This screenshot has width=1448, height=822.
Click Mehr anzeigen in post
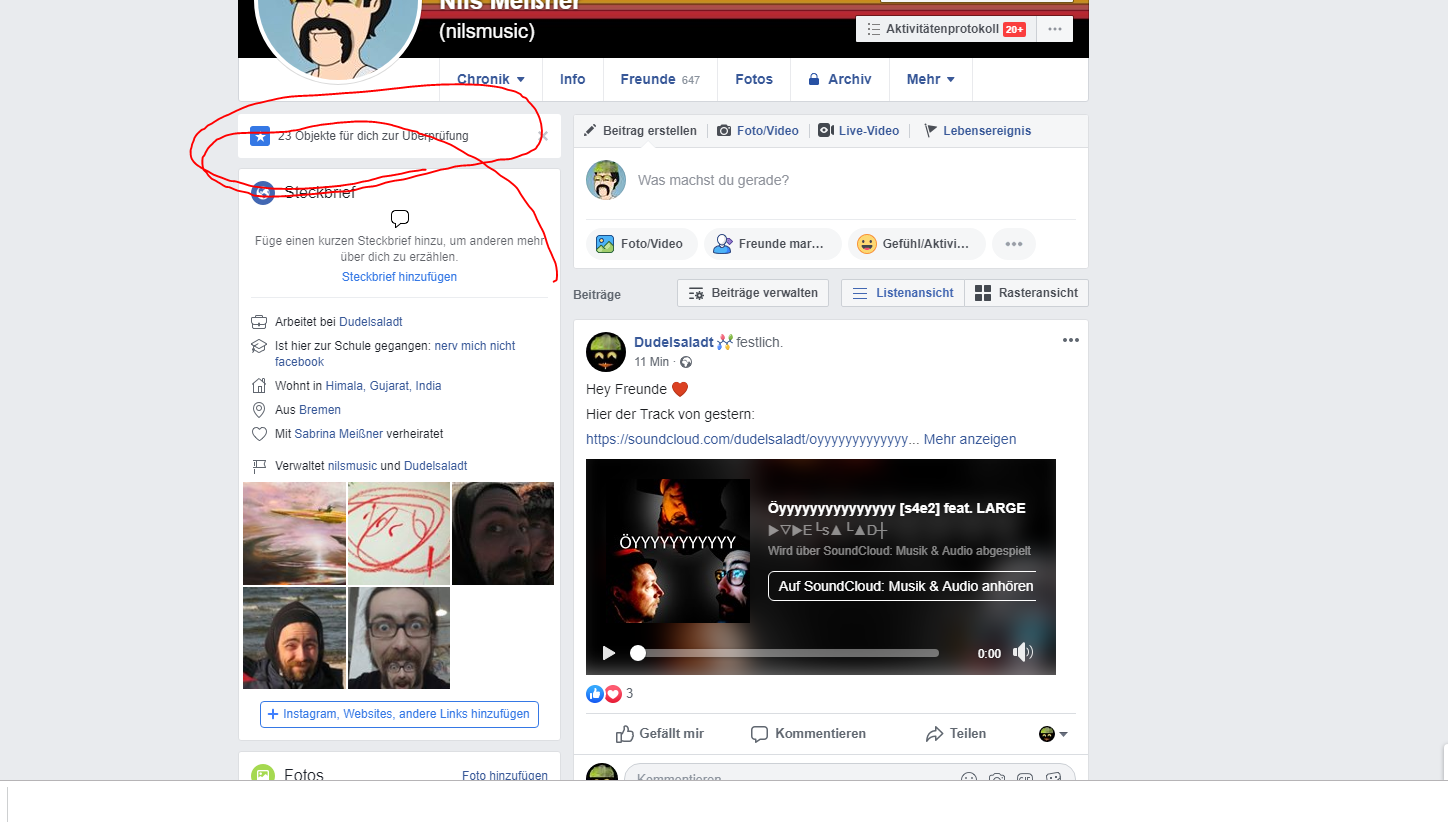(x=970, y=439)
